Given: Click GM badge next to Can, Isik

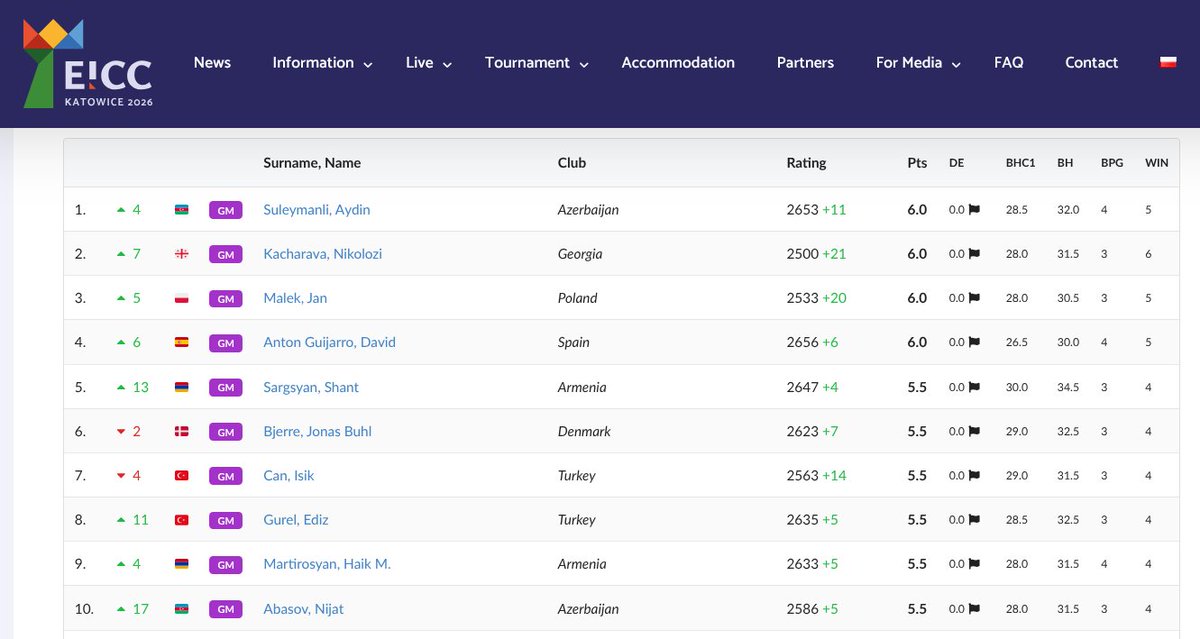Looking at the screenshot, I should pos(226,476).
